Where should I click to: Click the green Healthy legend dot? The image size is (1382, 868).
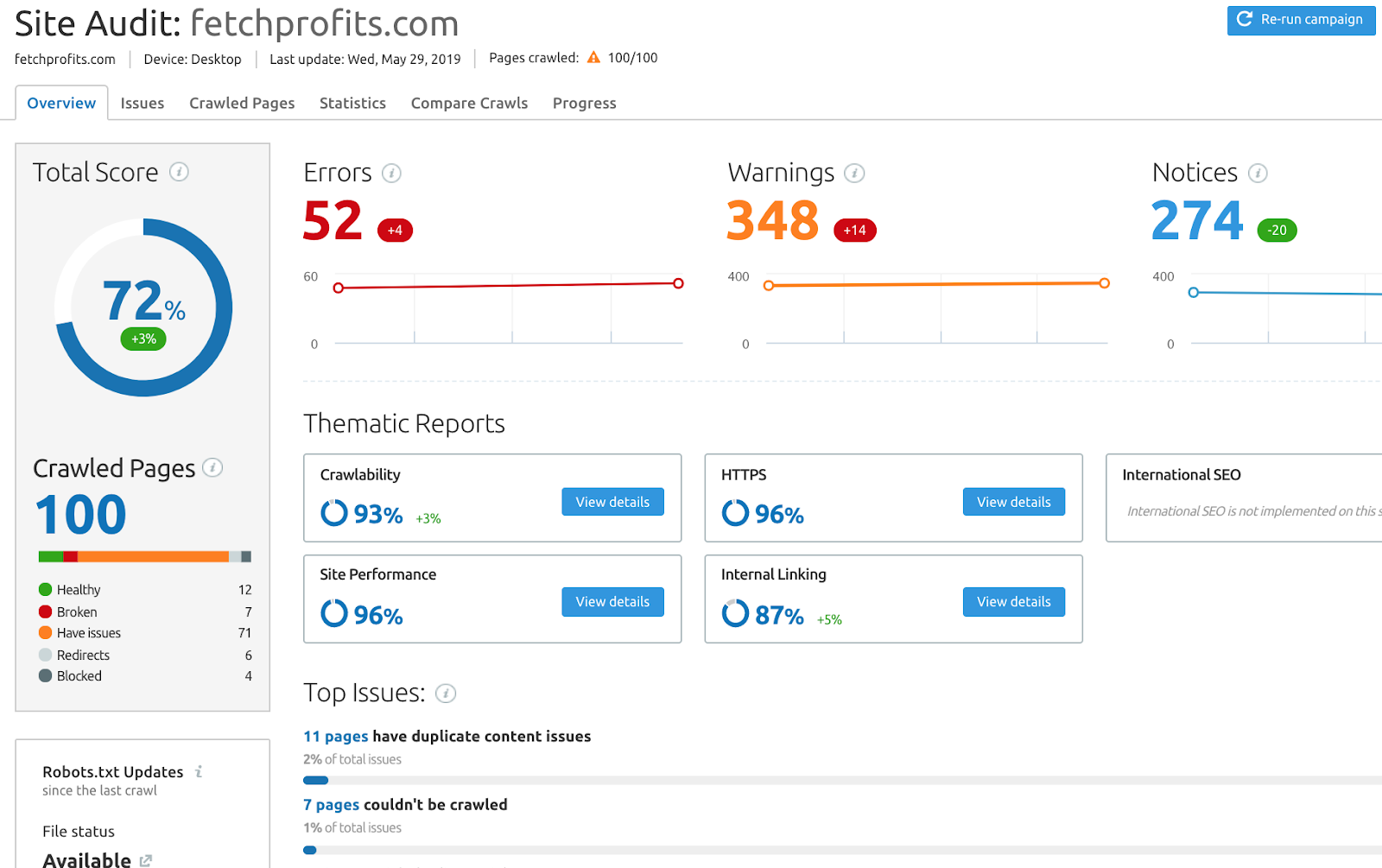click(x=46, y=589)
